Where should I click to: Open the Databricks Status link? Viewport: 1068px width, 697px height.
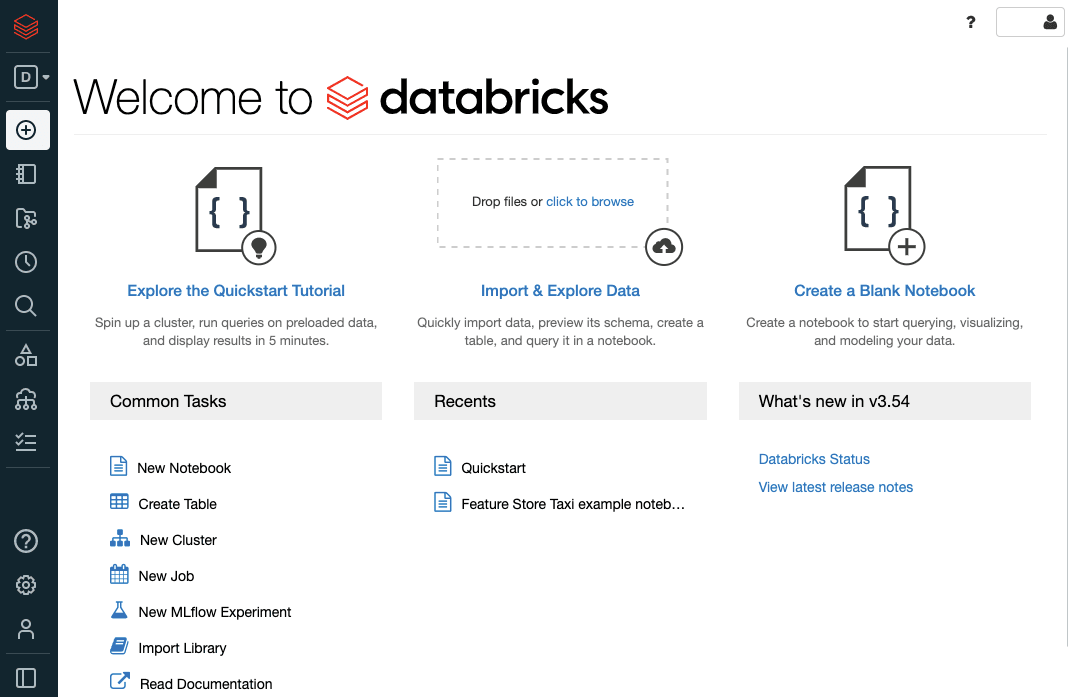pyautogui.click(x=814, y=459)
